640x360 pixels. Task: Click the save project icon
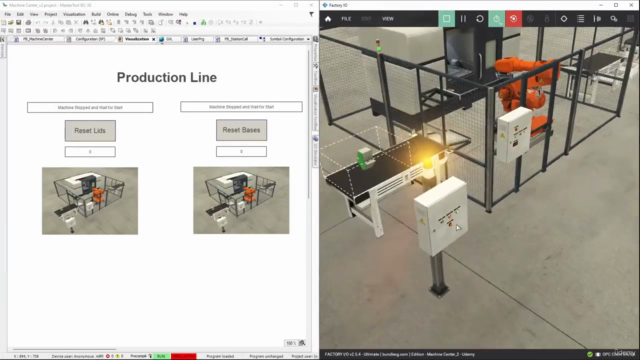pos(18,22)
